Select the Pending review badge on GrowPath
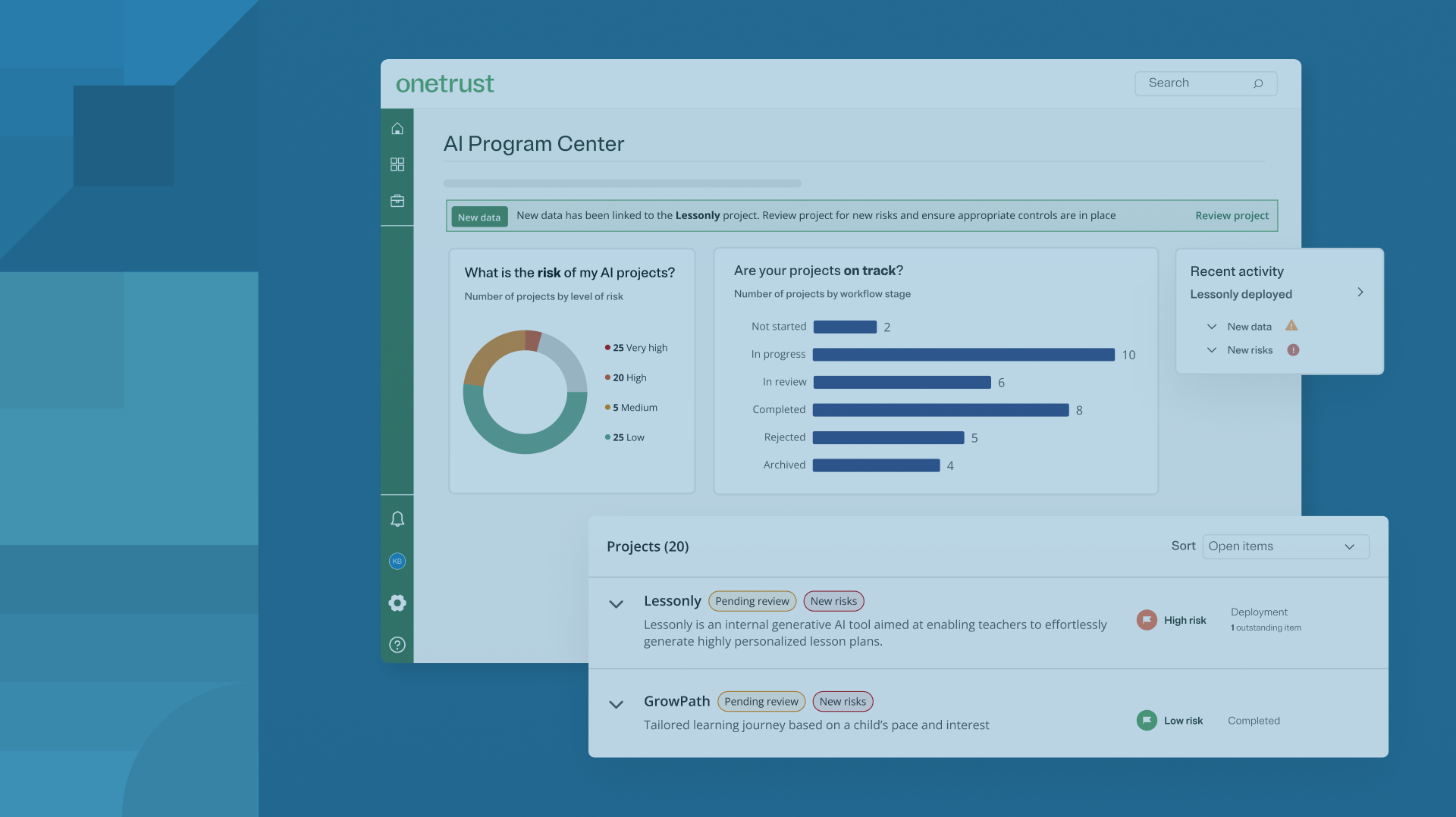 point(761,701)
